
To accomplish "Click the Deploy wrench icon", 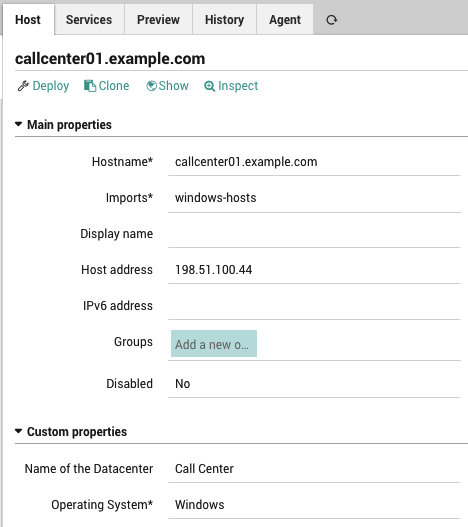I will [23, 86].
